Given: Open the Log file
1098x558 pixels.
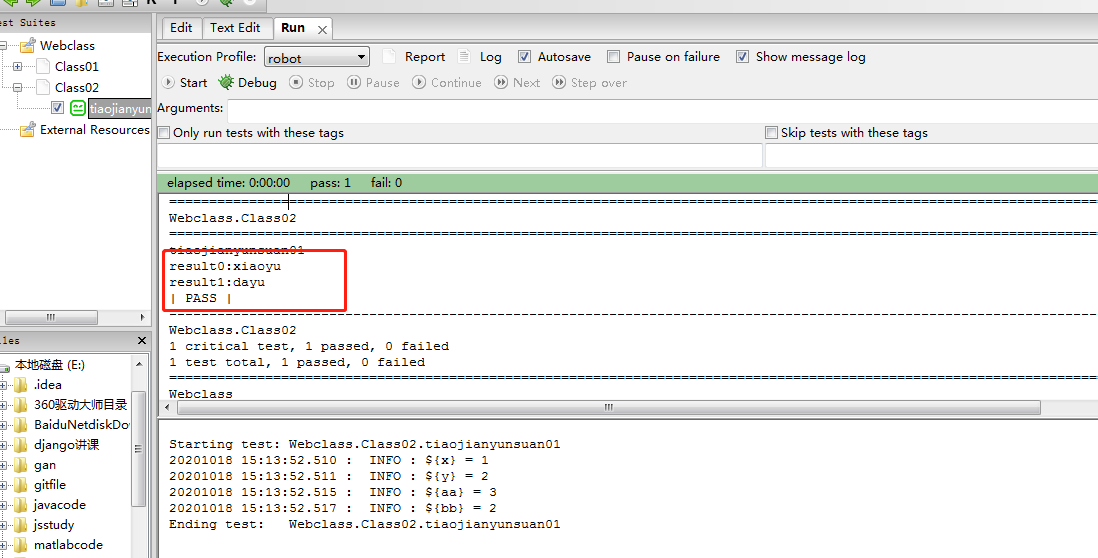Looking at the screenshot, I should 480,57.
